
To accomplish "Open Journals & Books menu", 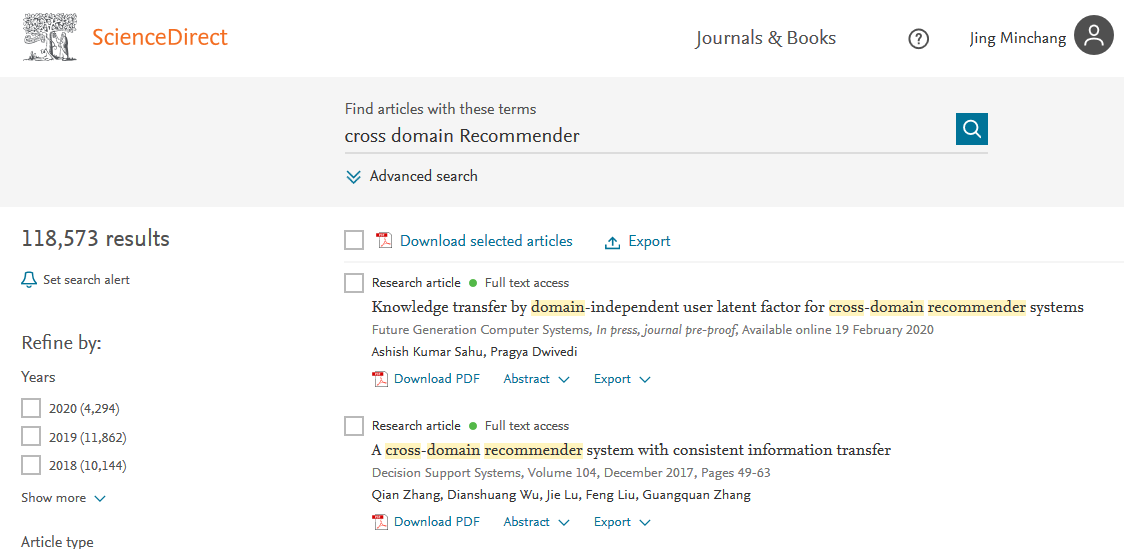I will [x=765, y=38].
